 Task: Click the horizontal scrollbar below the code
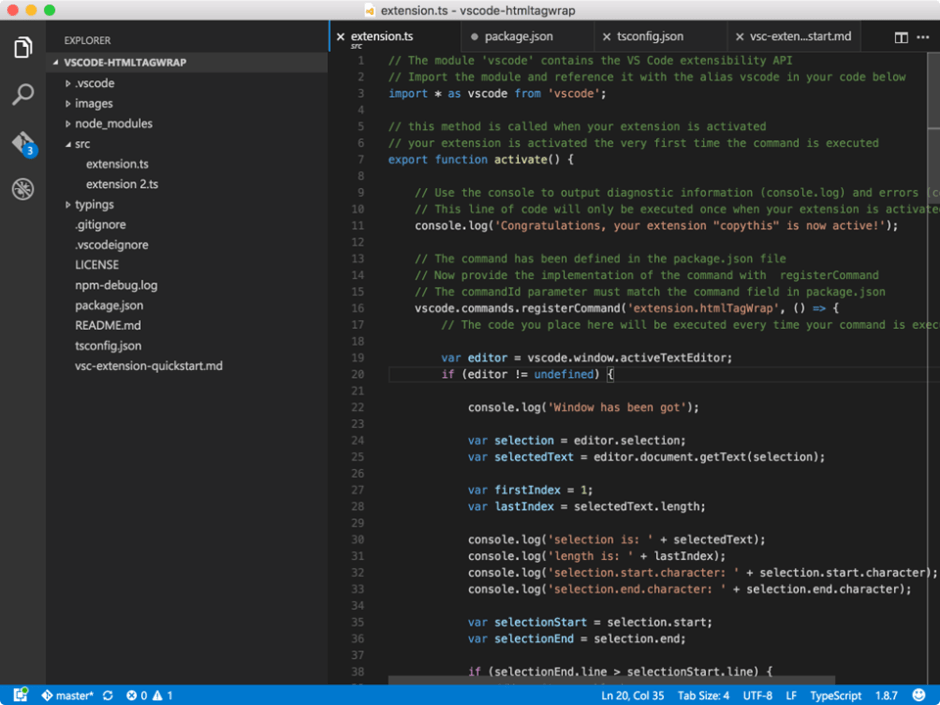611,681
